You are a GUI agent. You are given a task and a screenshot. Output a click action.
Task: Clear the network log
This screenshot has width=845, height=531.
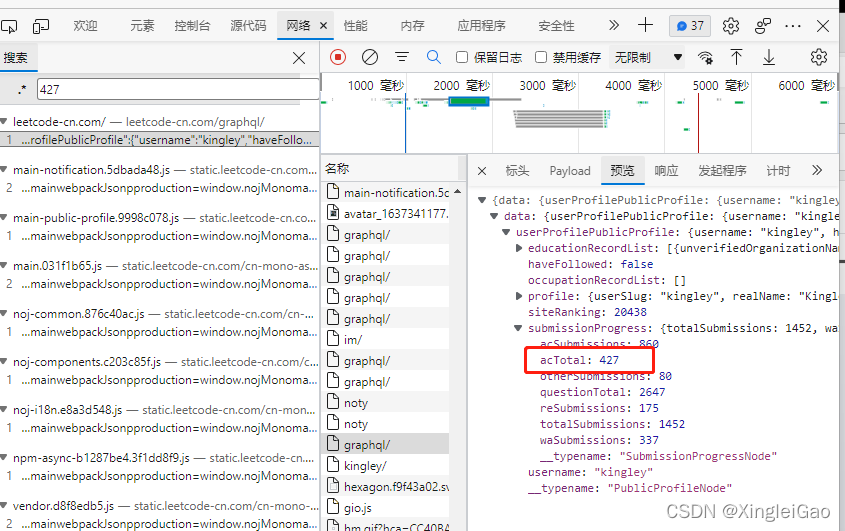click(370, 57)
